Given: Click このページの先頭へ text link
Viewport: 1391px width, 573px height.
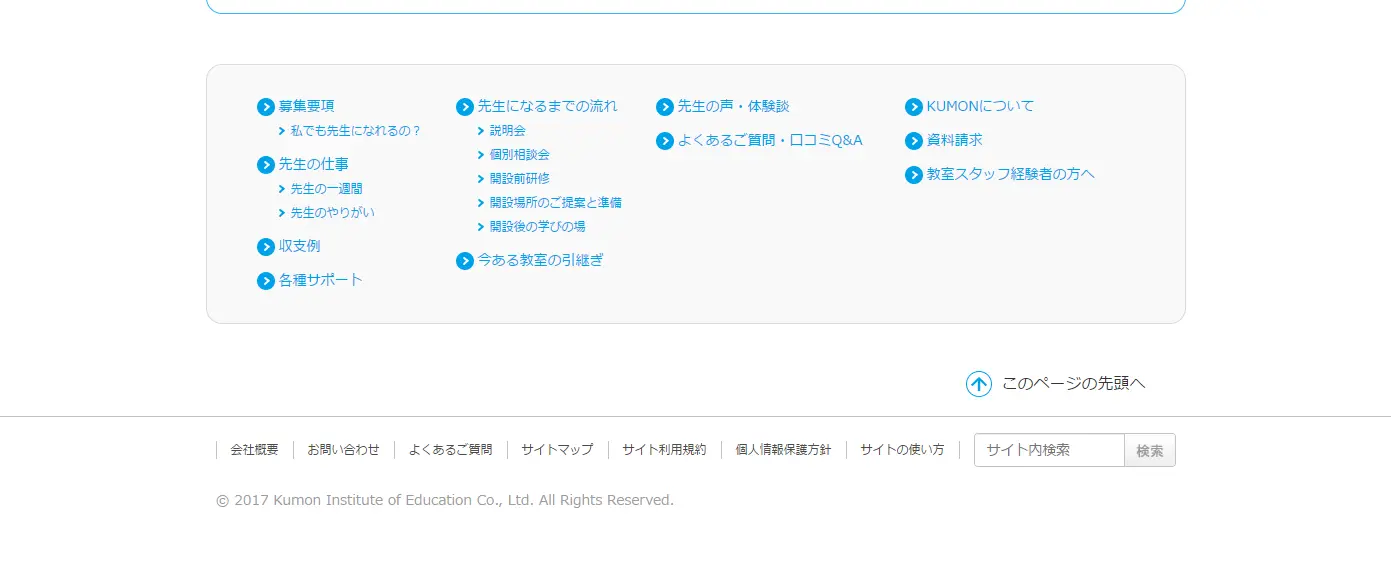Looking at the screenshot, I should click(x=1074, y=383).
